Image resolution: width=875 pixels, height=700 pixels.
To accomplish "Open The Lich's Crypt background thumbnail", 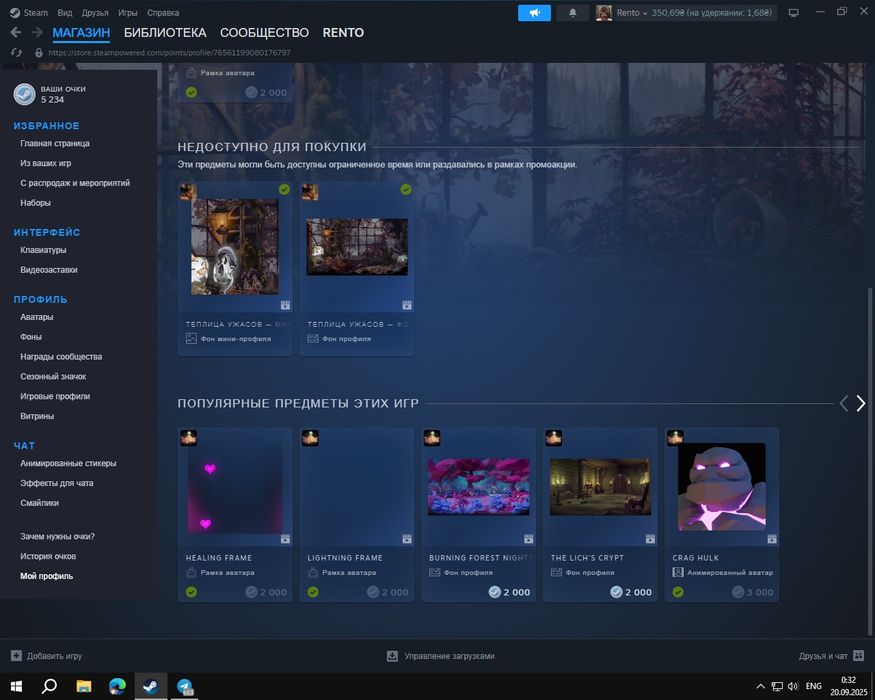I will 600,487.
